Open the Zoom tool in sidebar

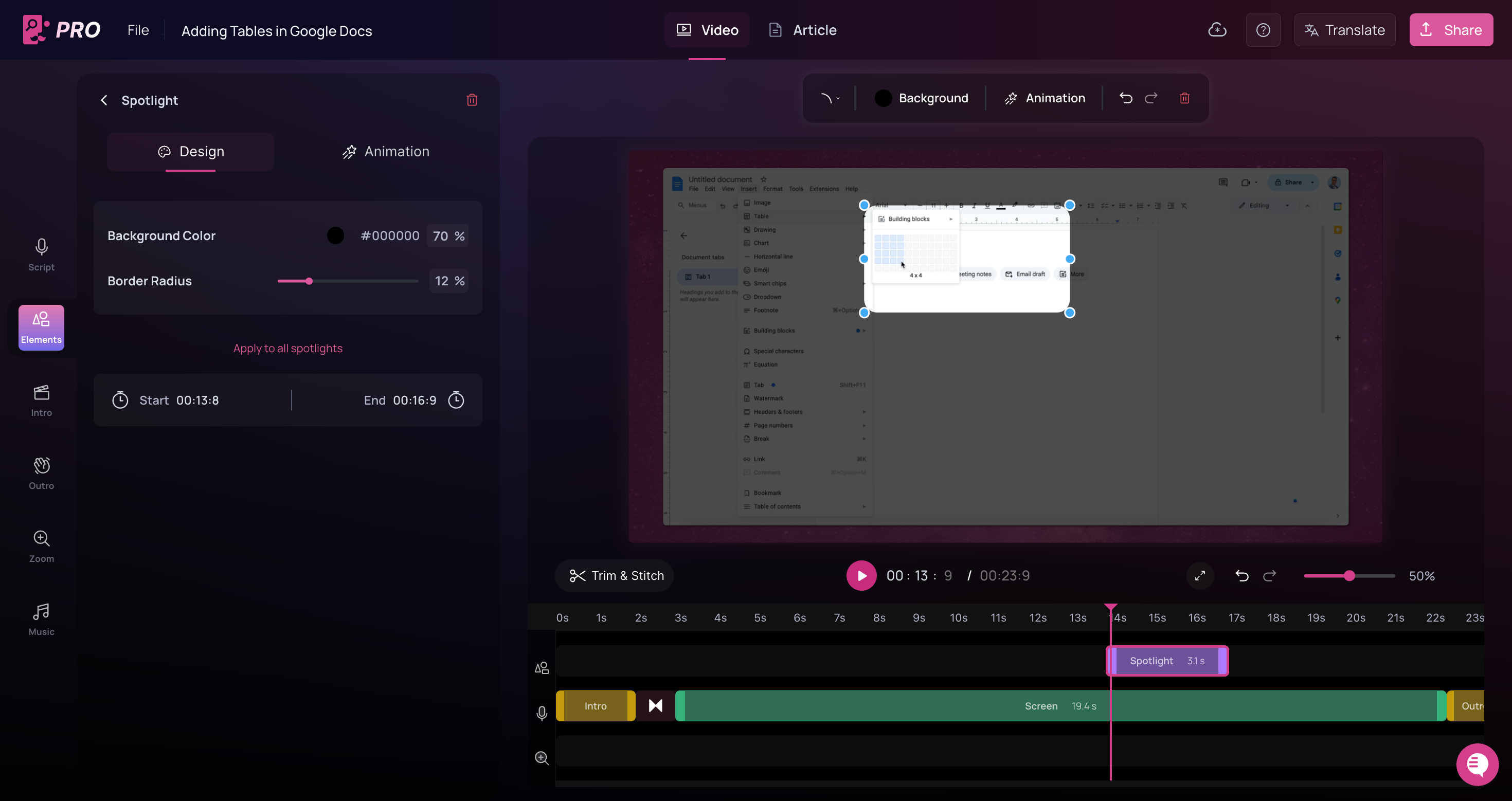(x=41, y=545)
